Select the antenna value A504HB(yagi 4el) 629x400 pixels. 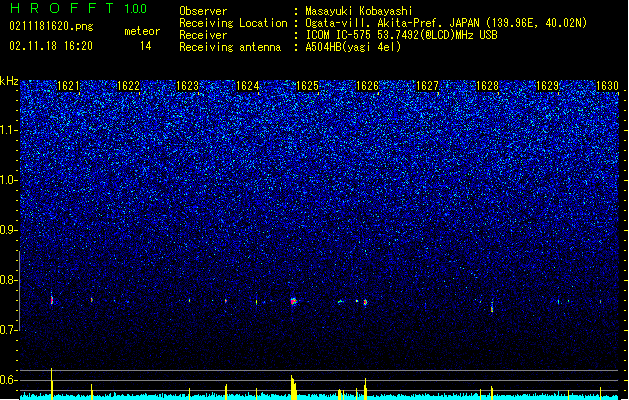[353, 47]
